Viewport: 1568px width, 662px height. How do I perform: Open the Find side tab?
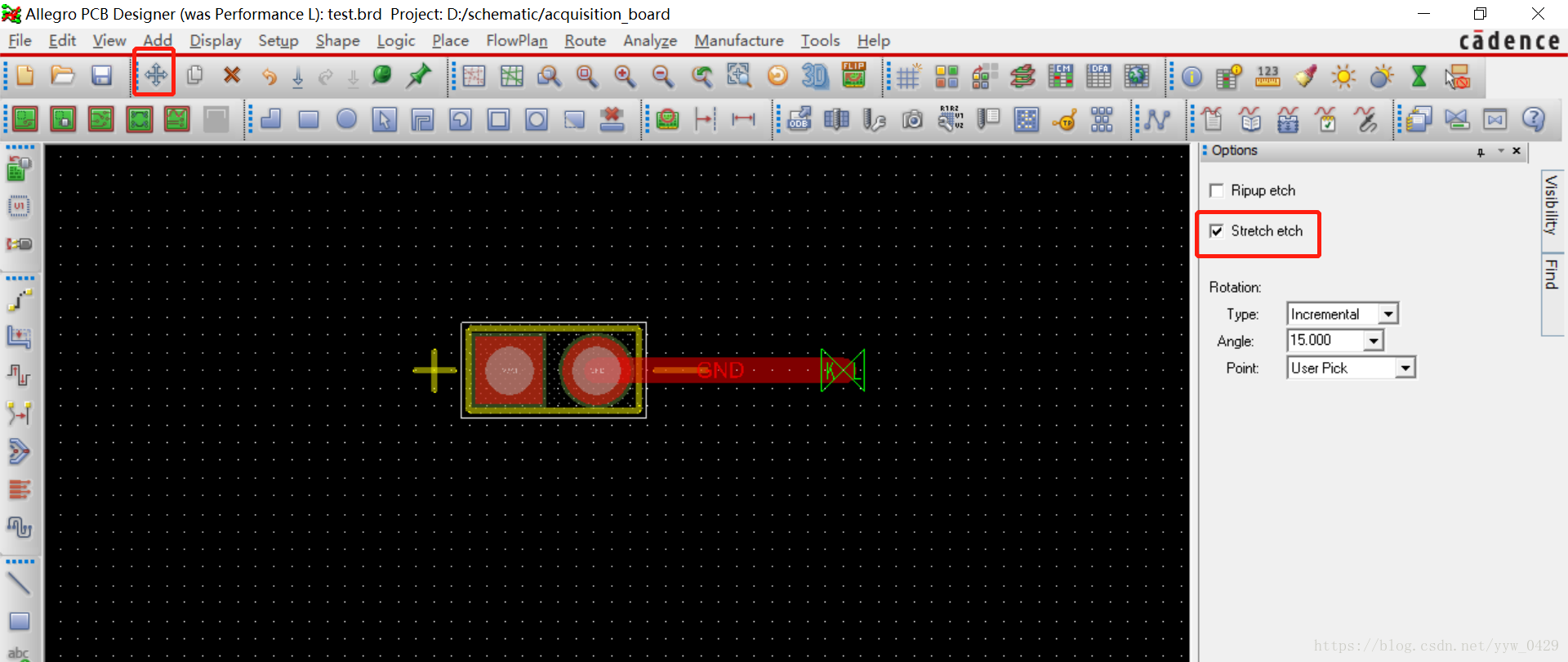coord(1551,275)
